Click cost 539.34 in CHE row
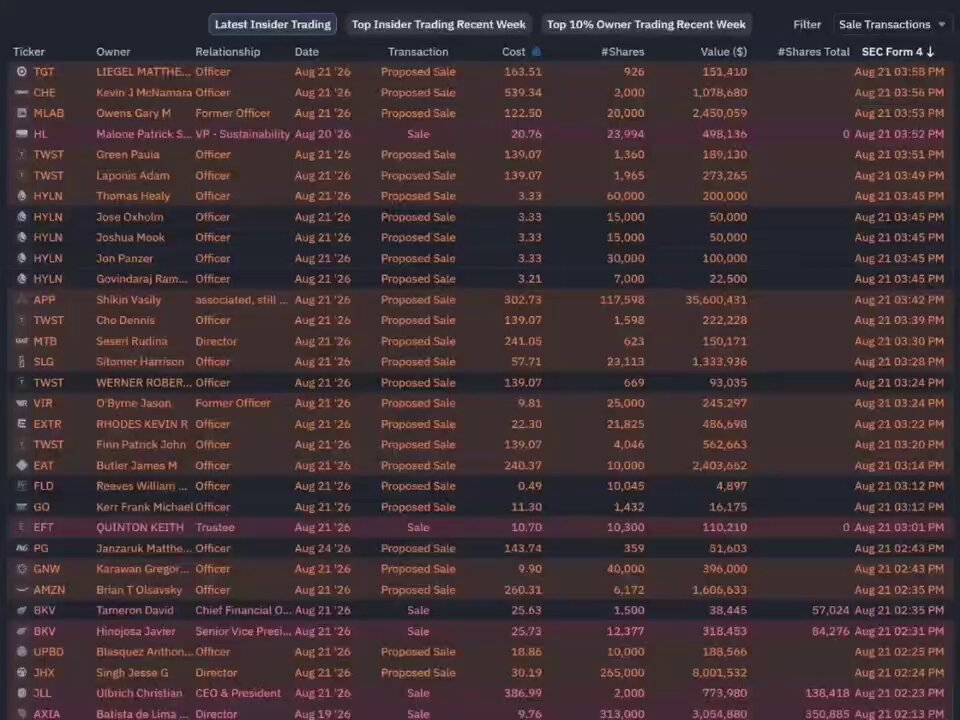The image size is (960, 720). click(x=523, y=92)
